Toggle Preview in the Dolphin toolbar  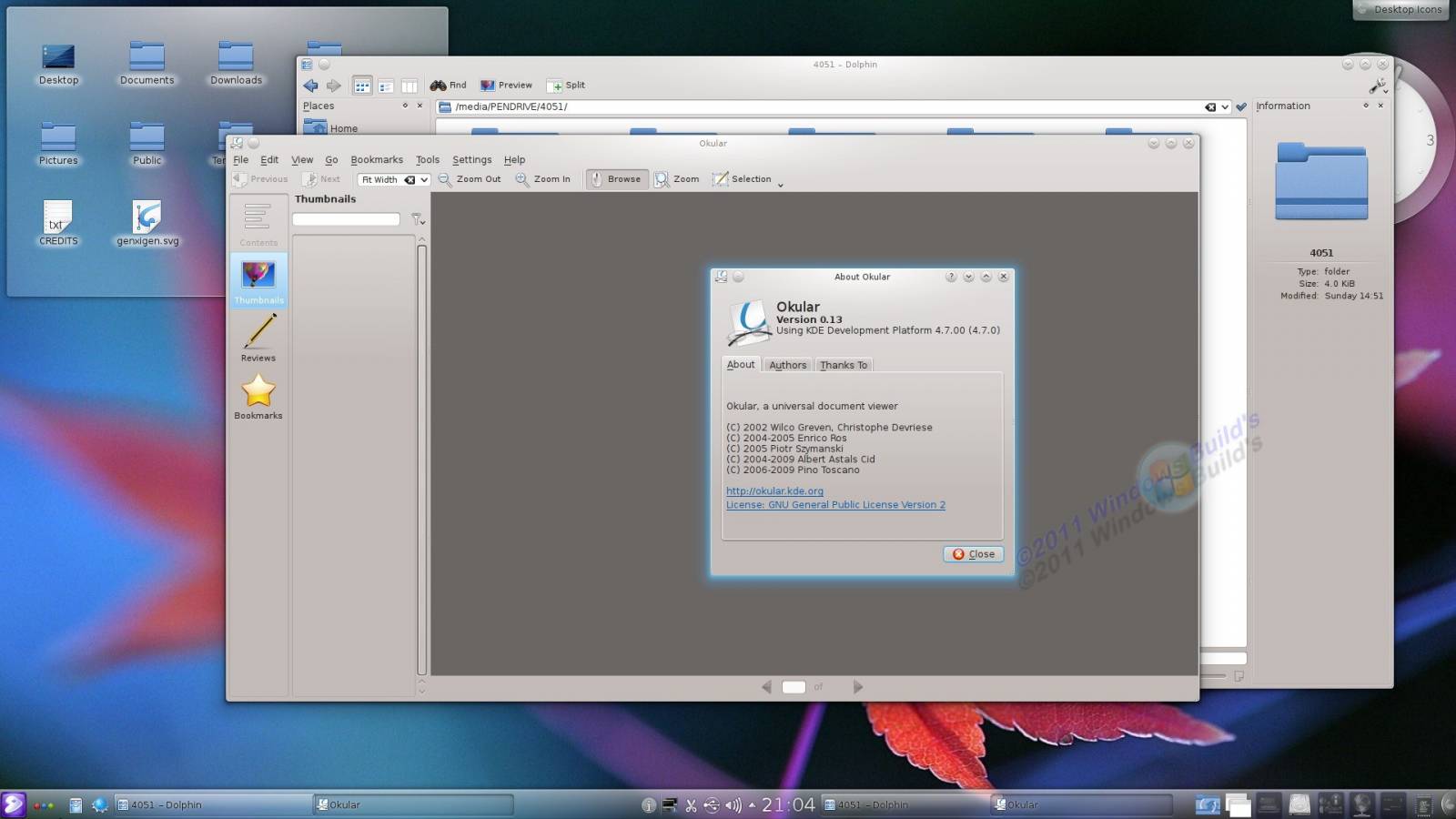tap(506, 86)
